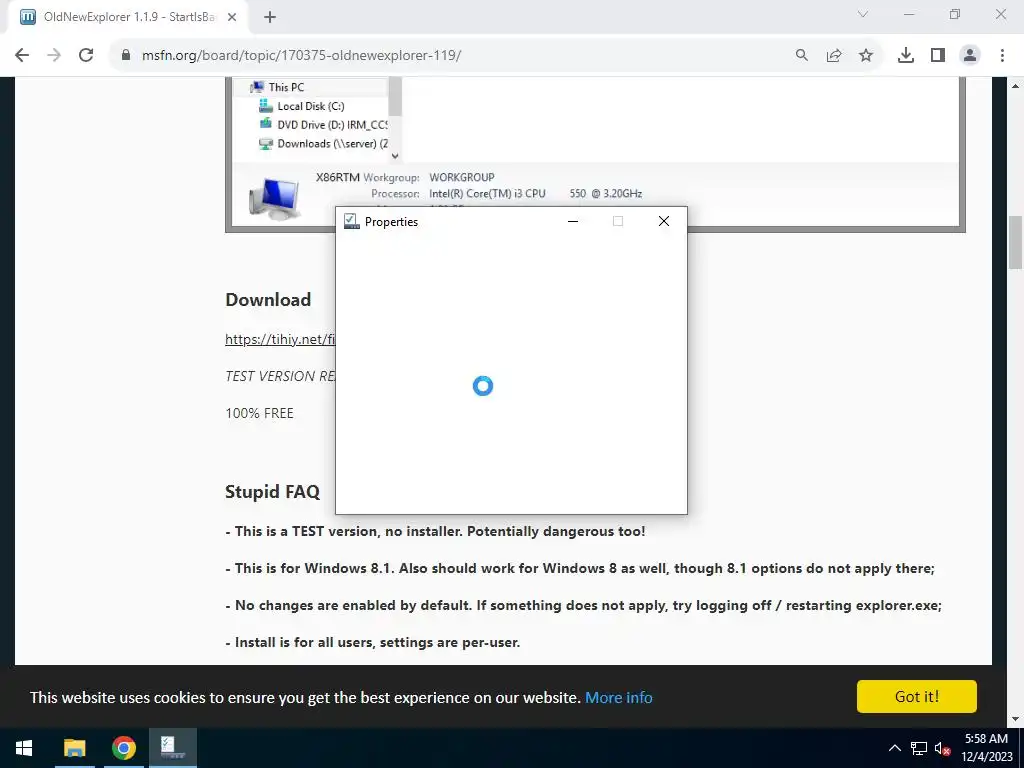The image size is (1024, 768).
Task: Click 'This is a TEST version' line
Action: (436, 532)
